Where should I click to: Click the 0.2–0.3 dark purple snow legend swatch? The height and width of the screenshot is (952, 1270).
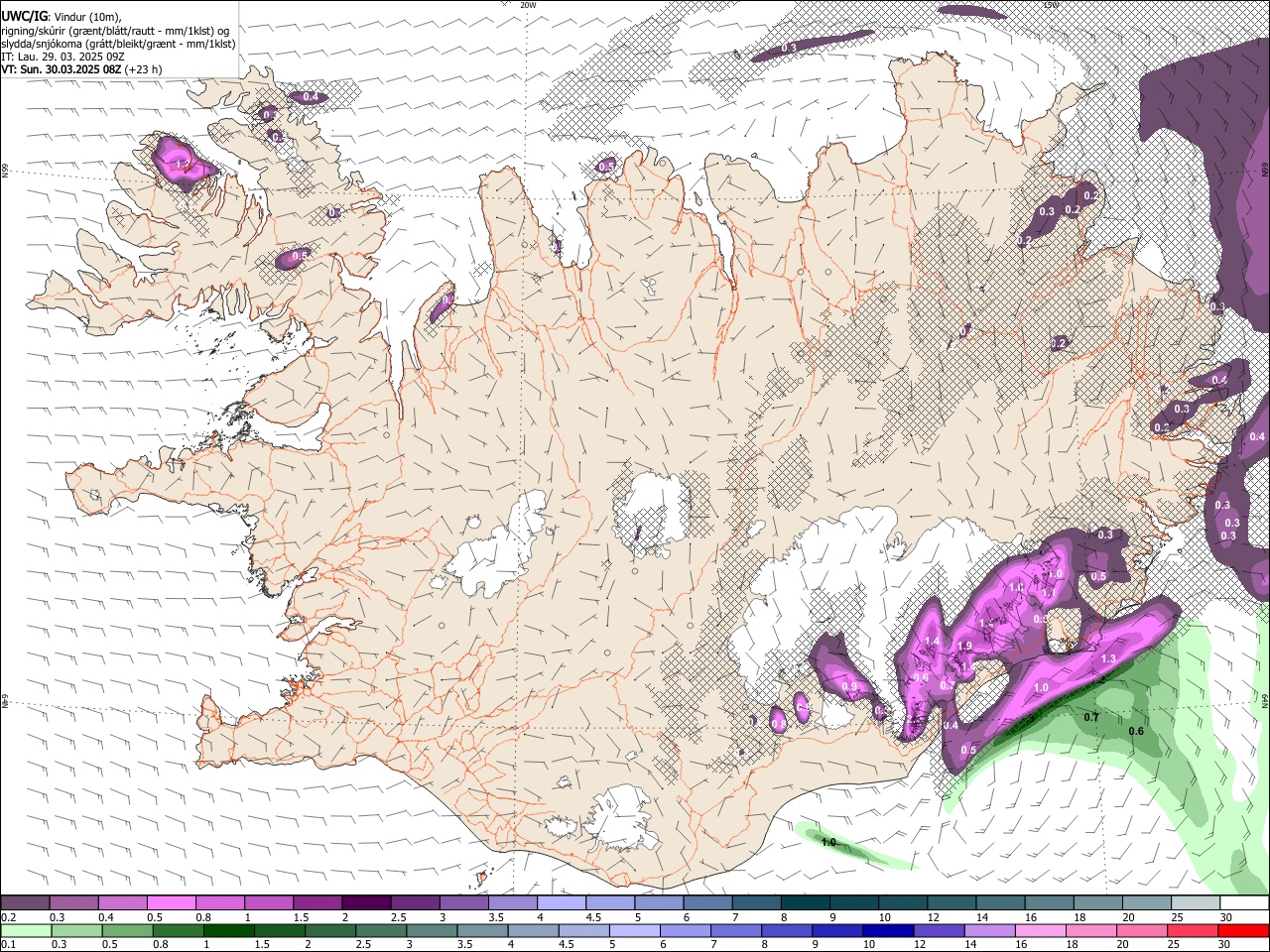click(25, 902)
